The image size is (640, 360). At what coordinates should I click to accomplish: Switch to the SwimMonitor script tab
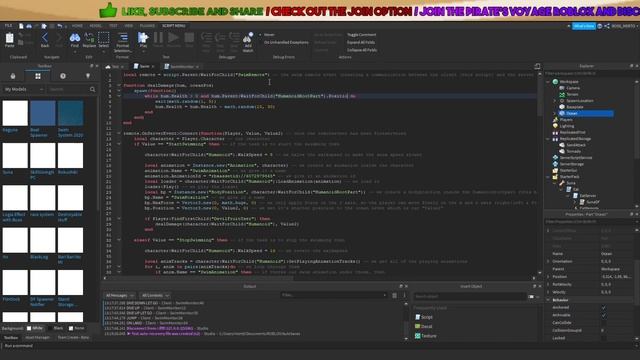point(181,67)
